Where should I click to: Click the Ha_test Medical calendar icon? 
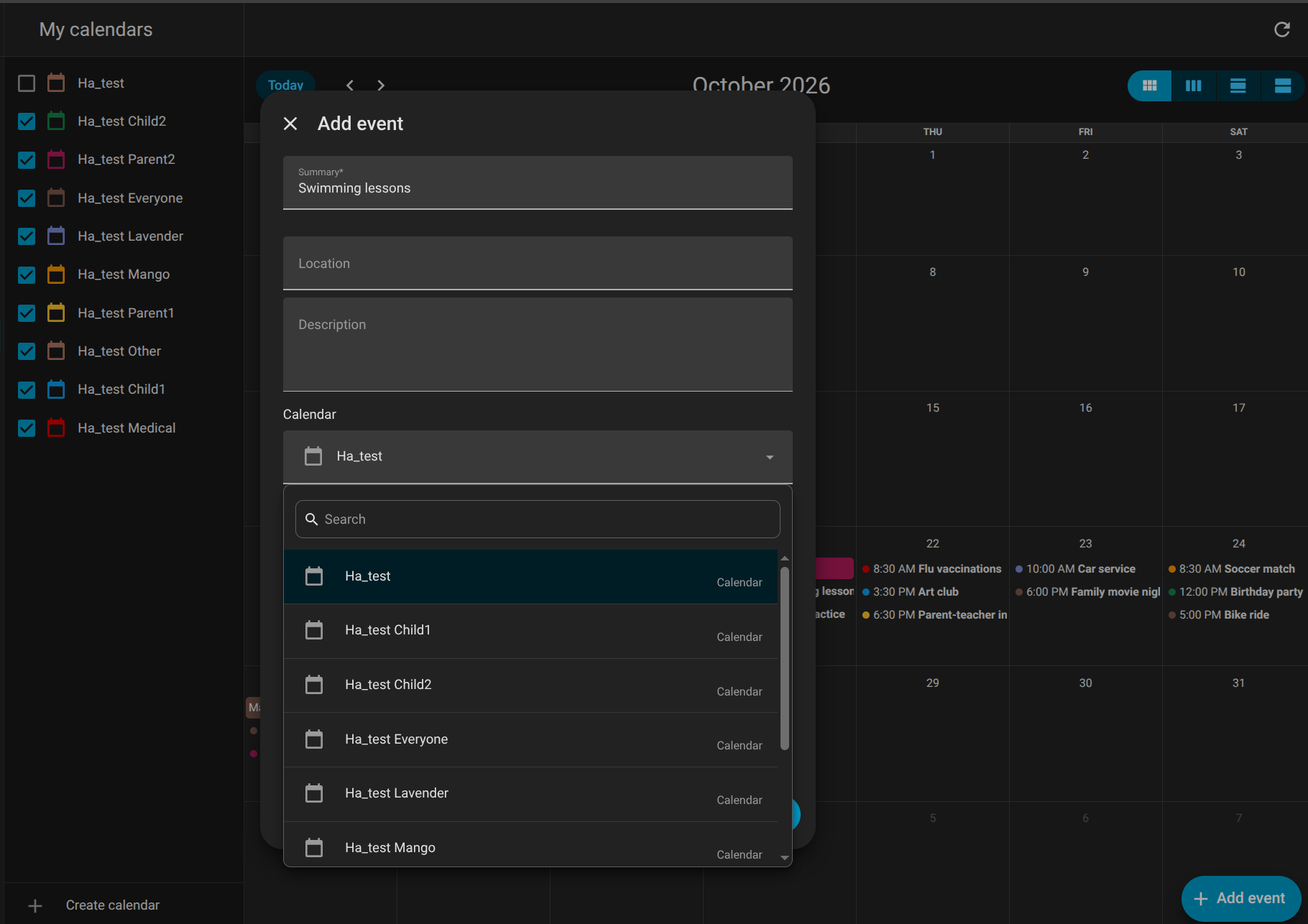(x=56, y=428)
